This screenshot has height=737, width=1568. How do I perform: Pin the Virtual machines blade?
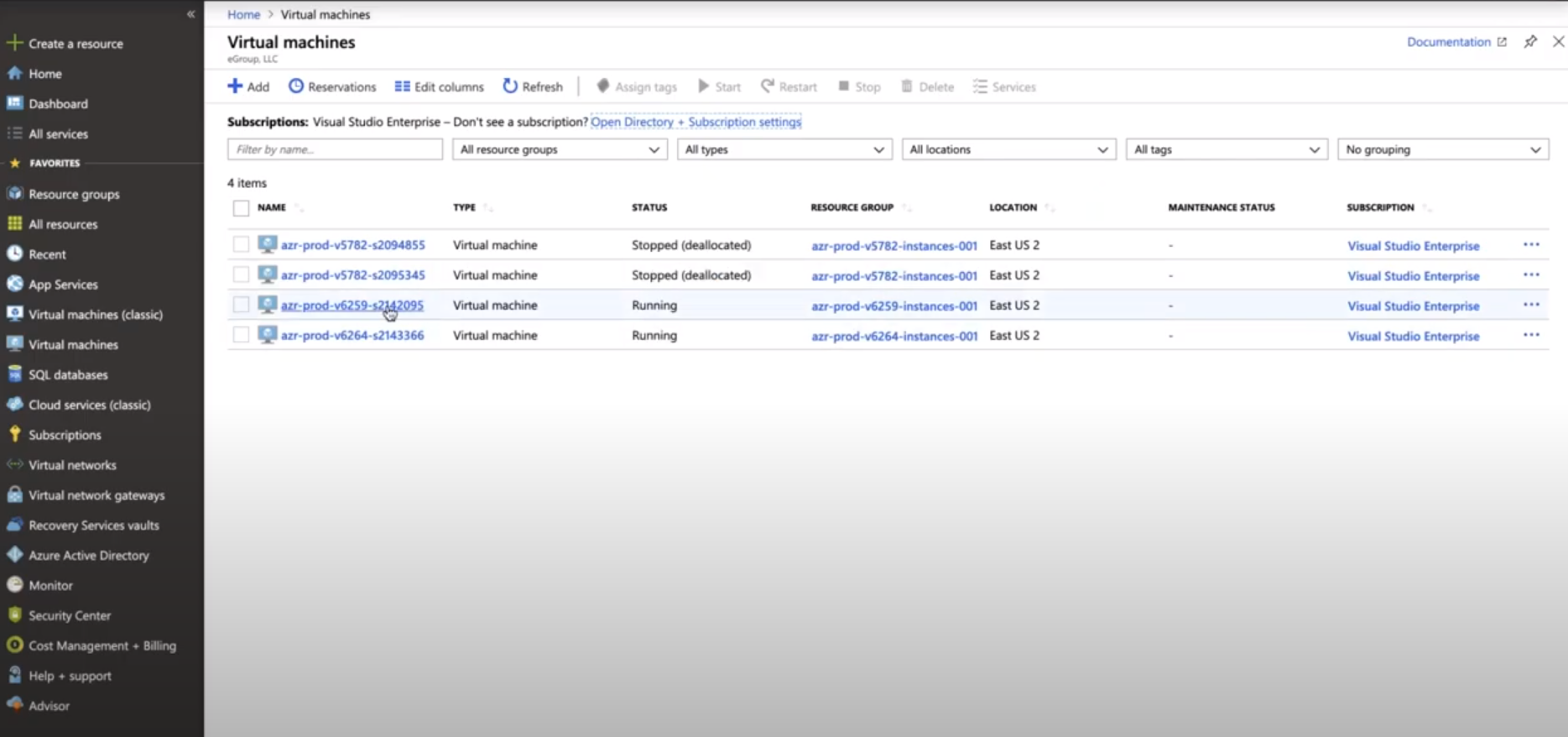pos(1530,41)
